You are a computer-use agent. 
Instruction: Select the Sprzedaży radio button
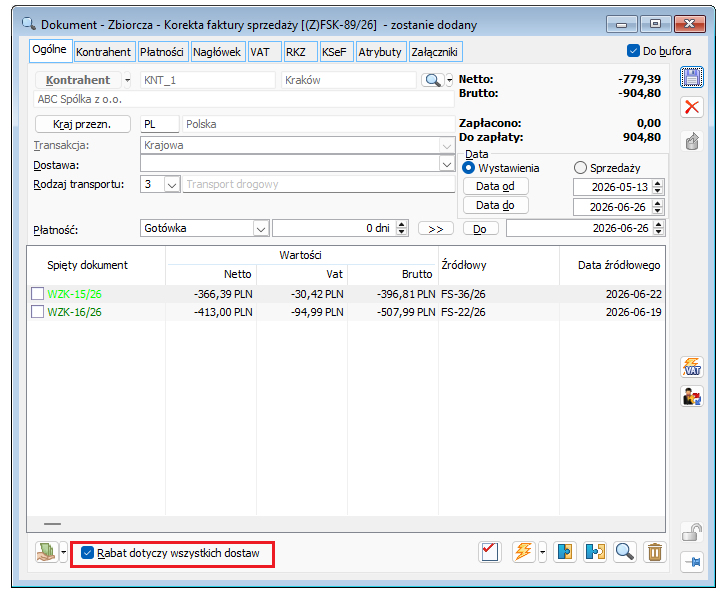[x=580, y=168]
